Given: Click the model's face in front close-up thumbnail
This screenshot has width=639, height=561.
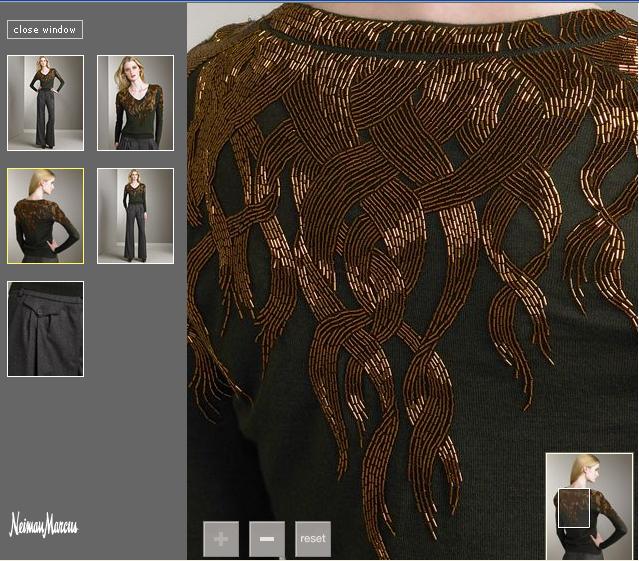Looking at the screenshot, I should click(x=130, y=72).
